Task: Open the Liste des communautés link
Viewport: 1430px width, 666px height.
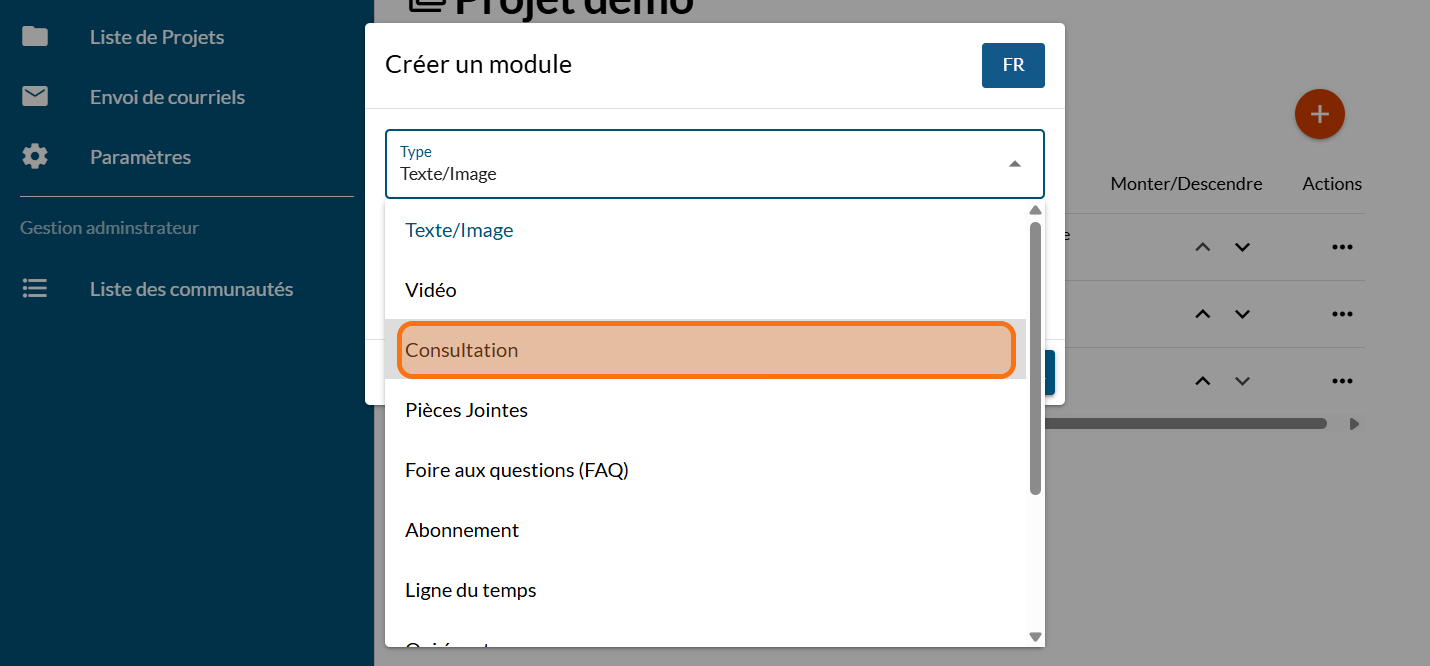Action: 191,289
